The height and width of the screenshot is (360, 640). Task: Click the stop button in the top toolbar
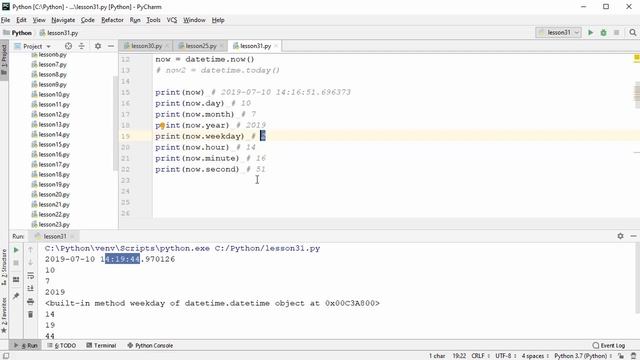click(x=616, y=32)
